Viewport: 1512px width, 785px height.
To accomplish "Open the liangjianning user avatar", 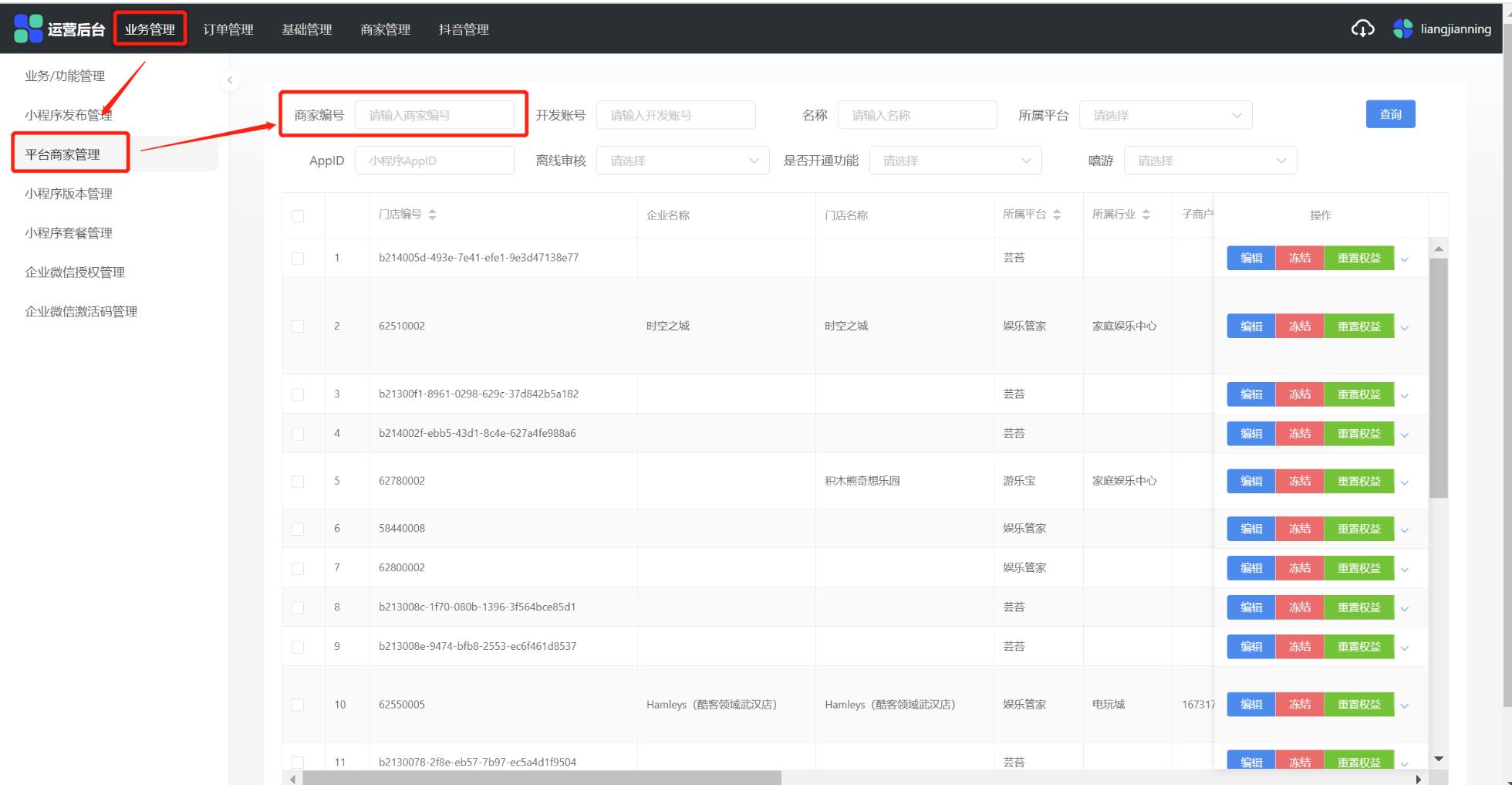I will point(1402,29).
